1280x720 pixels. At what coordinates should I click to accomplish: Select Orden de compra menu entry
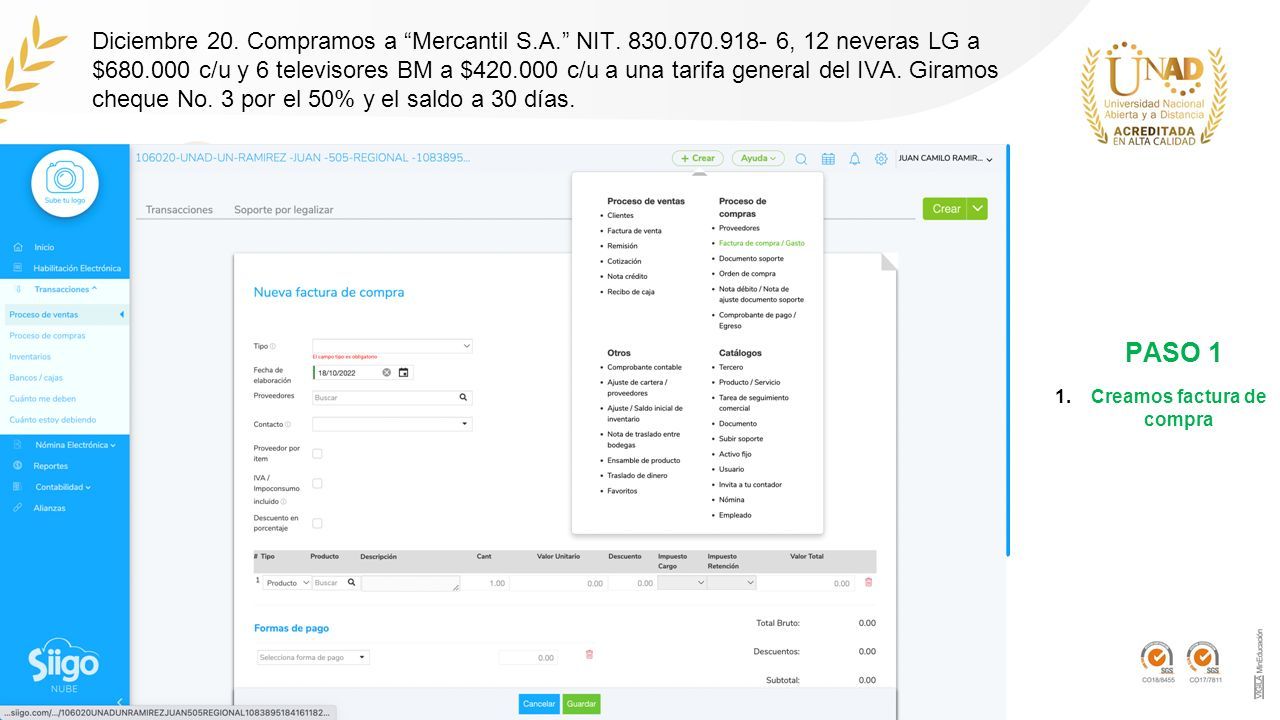click(747, 273)
